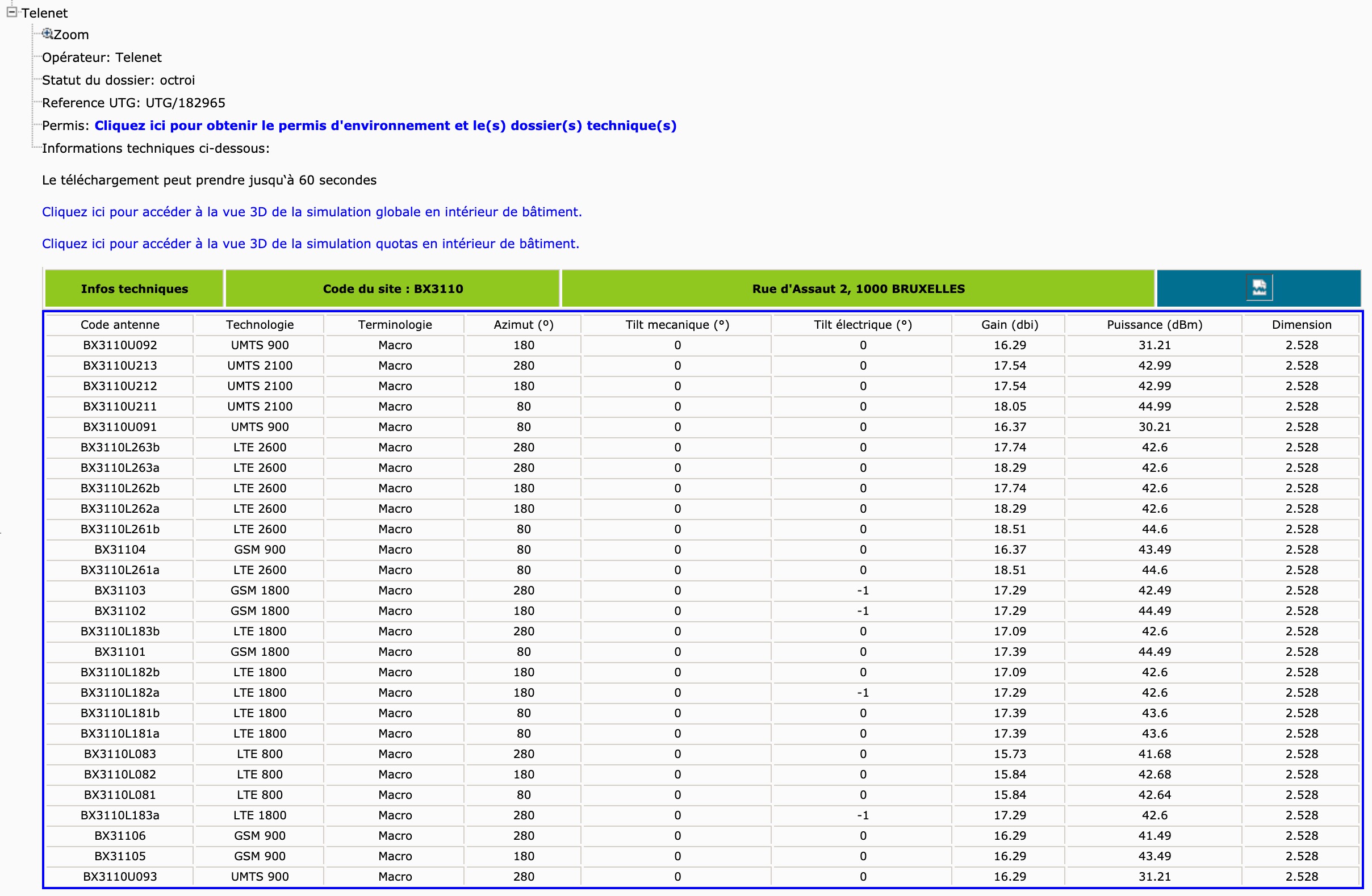The height and width of the screenshot is (896, 1372).
Task: Click power value 42.64 in BX3110L081 row
Action: click(x=1154, y=795)
